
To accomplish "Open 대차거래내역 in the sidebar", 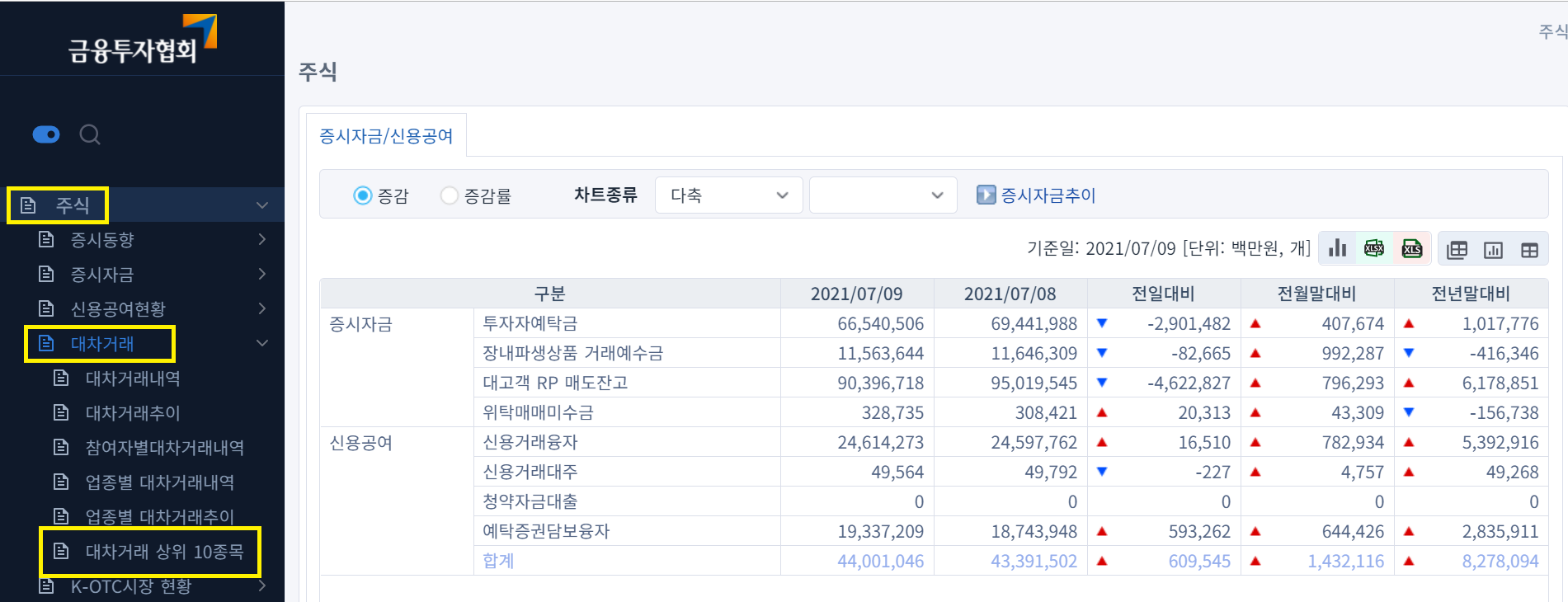I will (133, 379).
